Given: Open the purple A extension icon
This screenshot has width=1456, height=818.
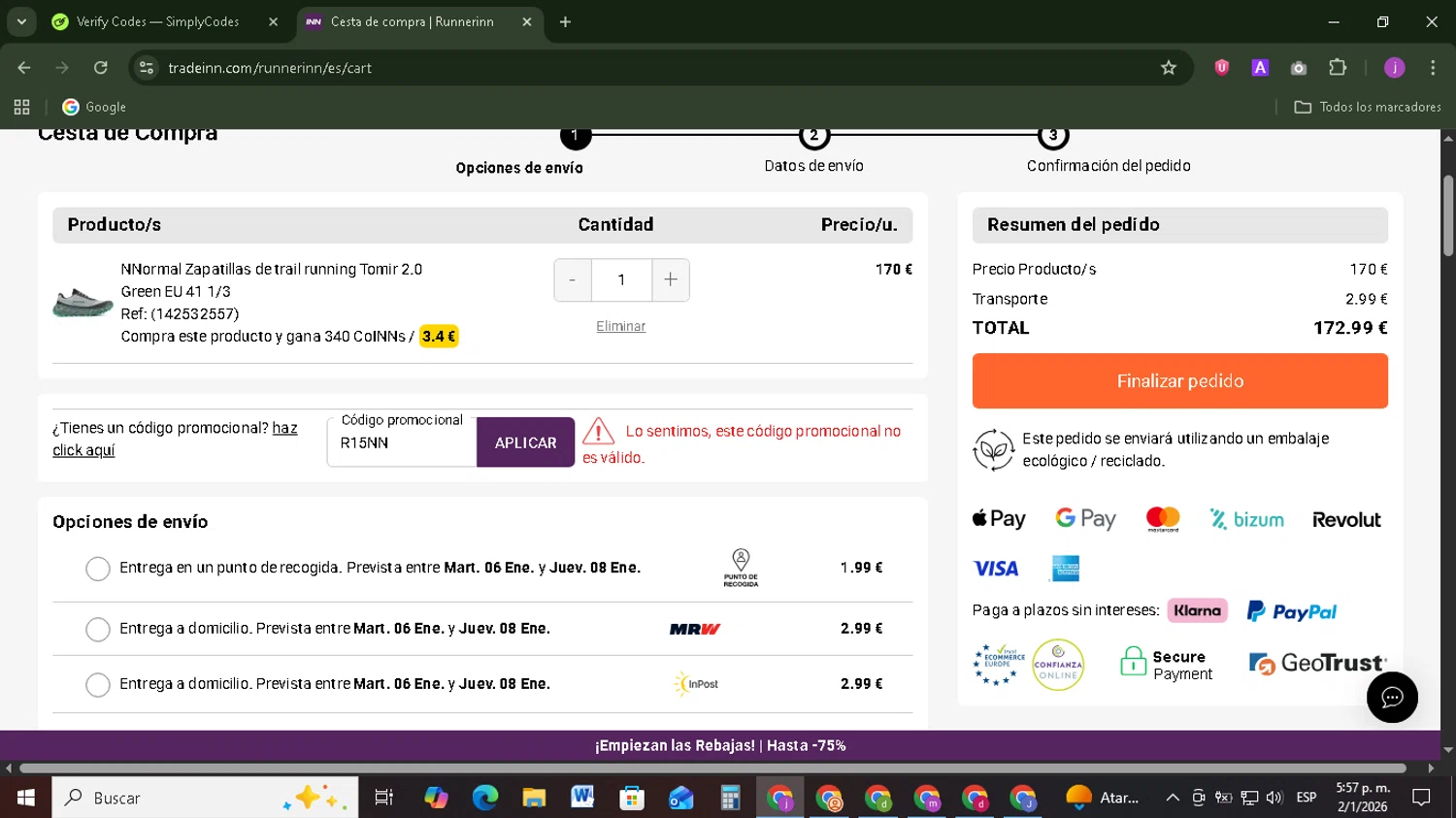Looking at the screenshot, I should click(x=1260, y=68).
